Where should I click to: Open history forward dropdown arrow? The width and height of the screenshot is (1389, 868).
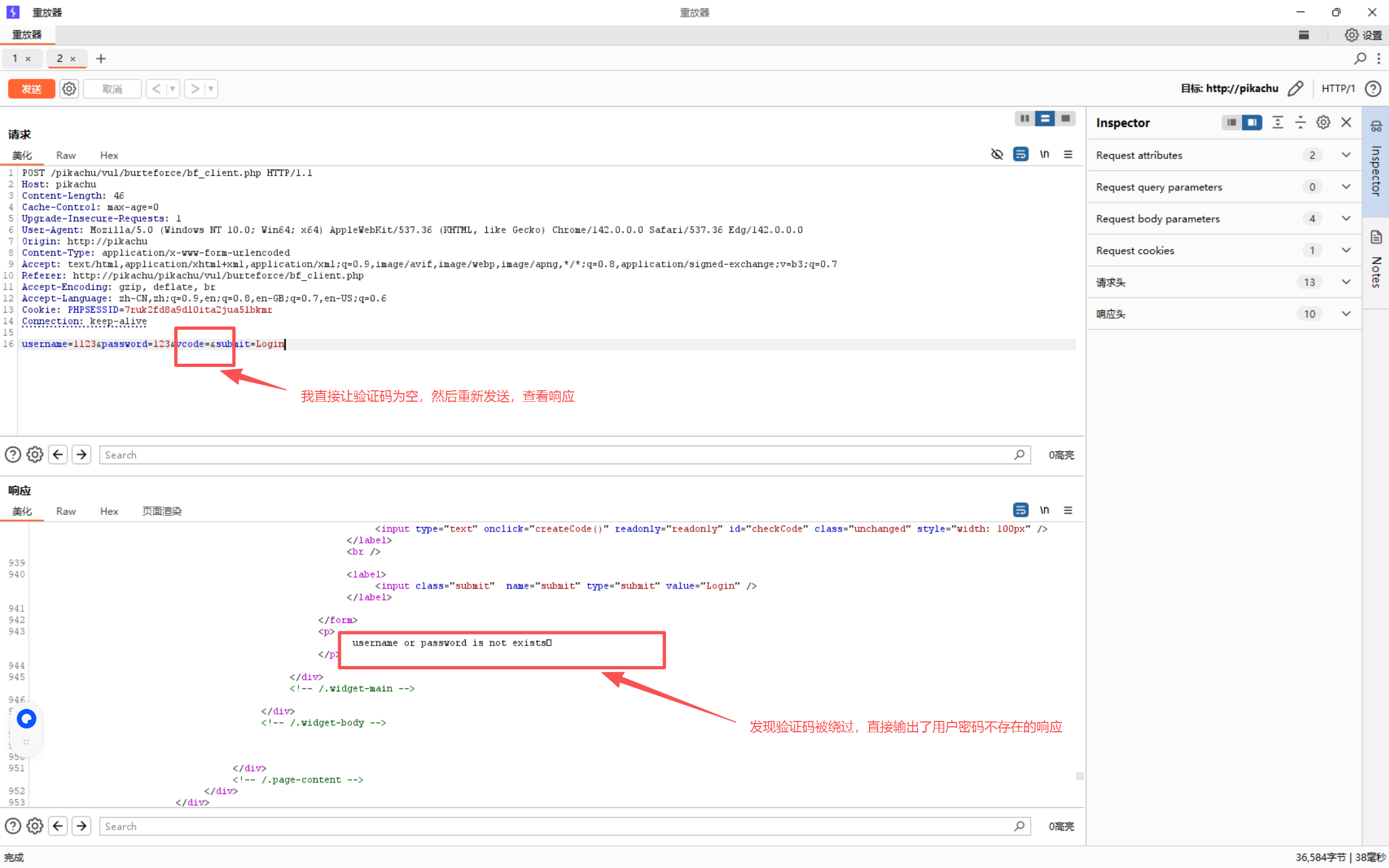pos(211,89)
